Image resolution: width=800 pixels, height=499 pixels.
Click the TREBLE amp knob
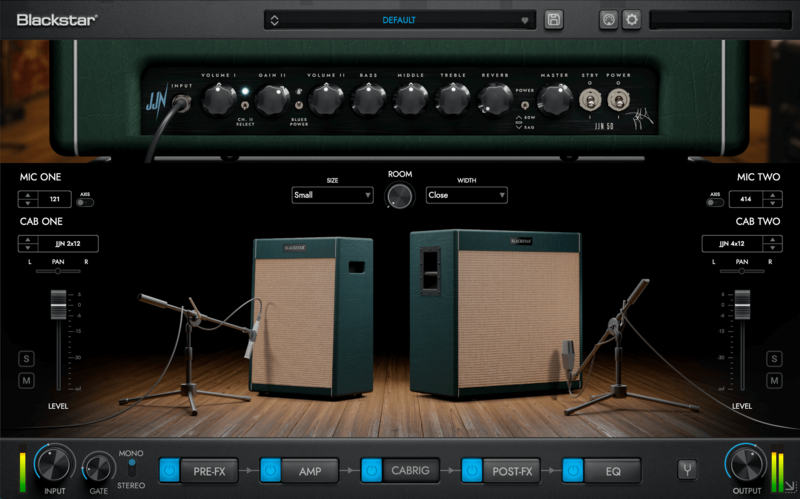453,100
